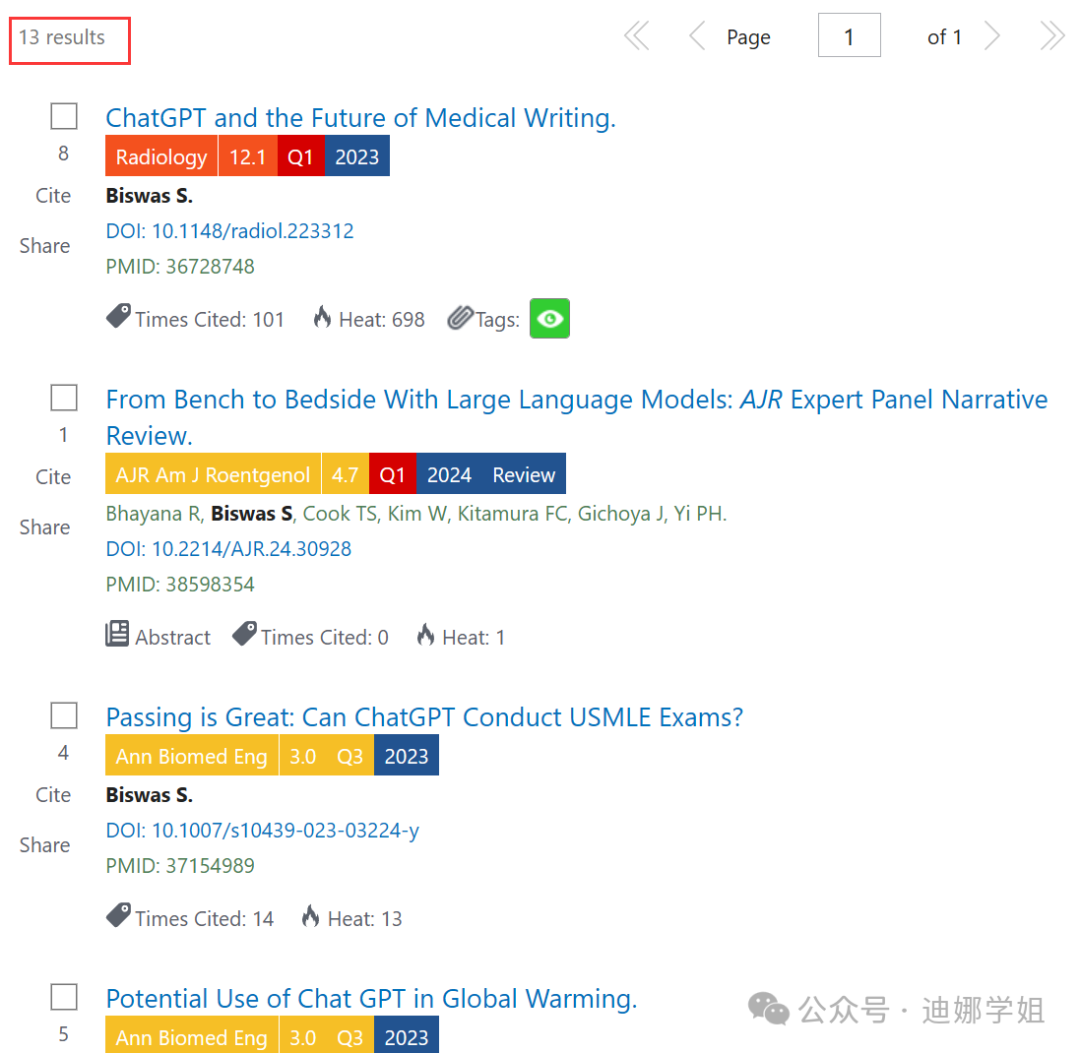Viewport: 1080px width, 1053px height.
Task: Open PMID 36728748 link
Action: (x=180, y=267)
